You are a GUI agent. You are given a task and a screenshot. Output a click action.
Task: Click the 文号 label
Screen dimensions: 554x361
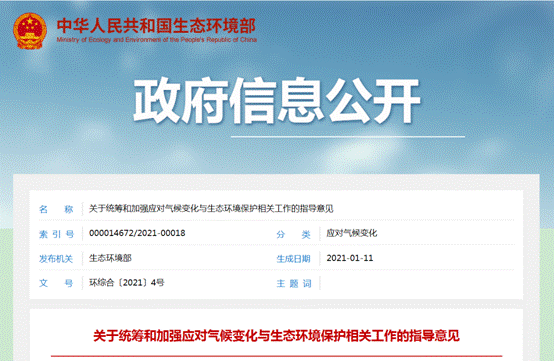[56, 283]
